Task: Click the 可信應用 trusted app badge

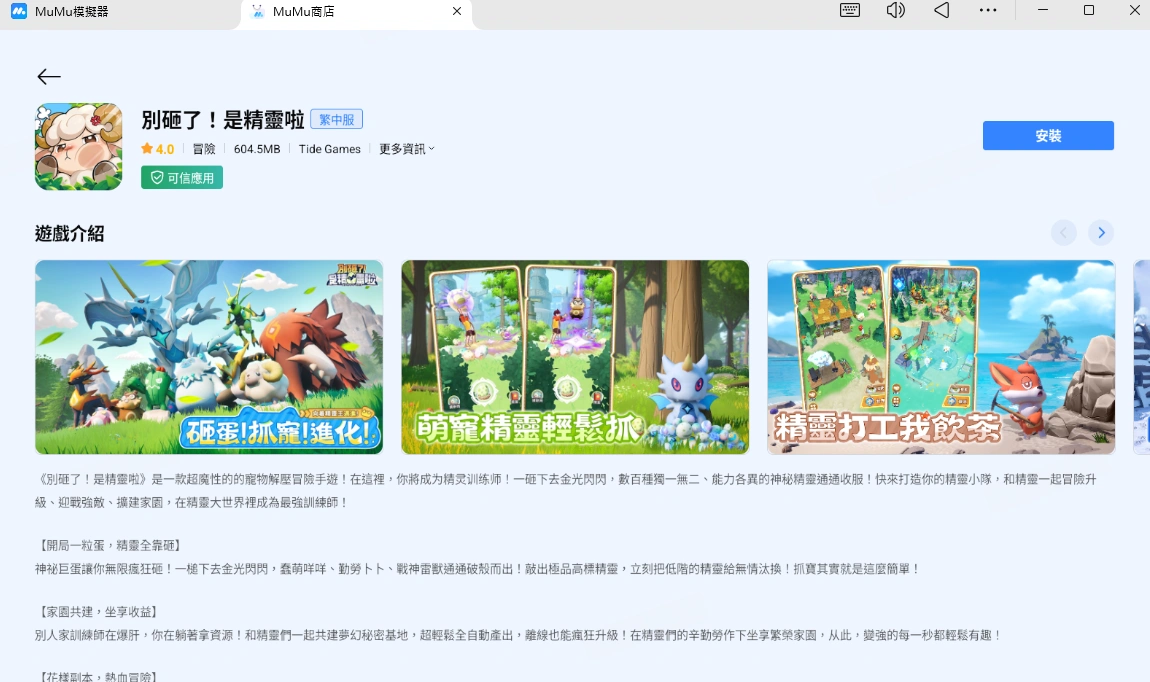Action: click(182, 177)
